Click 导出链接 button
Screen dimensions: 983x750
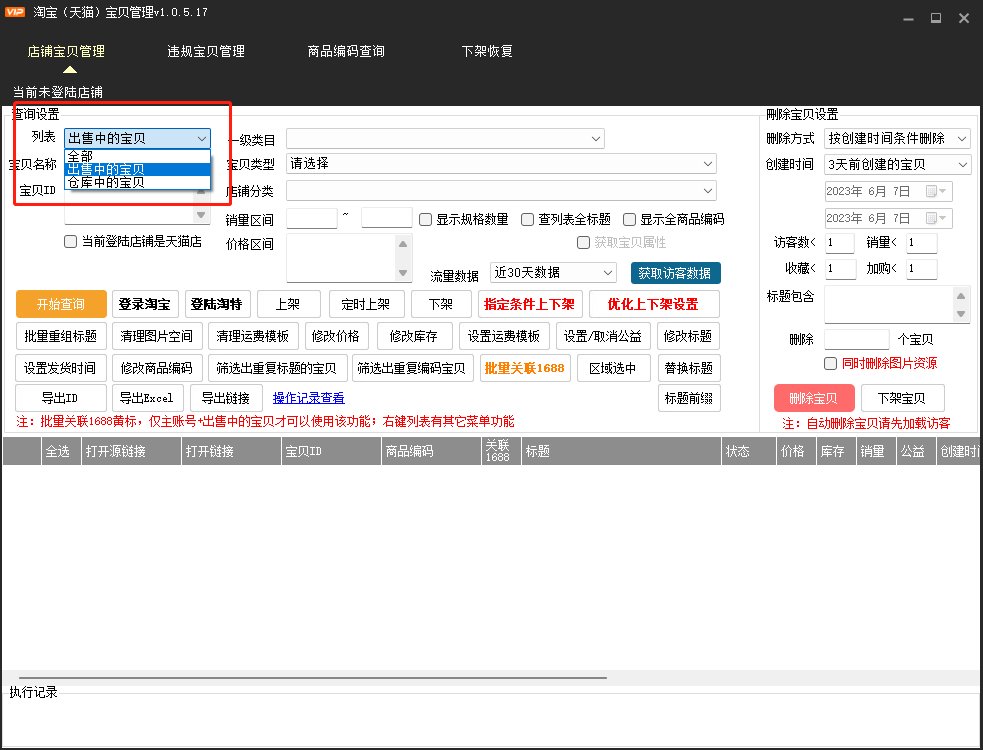226,398
